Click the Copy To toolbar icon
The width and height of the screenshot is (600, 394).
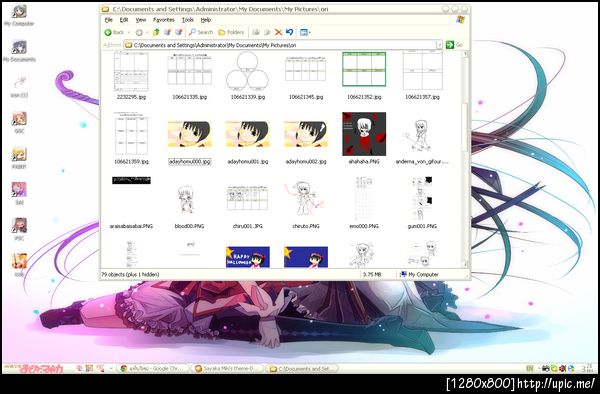tap(267, 33)
